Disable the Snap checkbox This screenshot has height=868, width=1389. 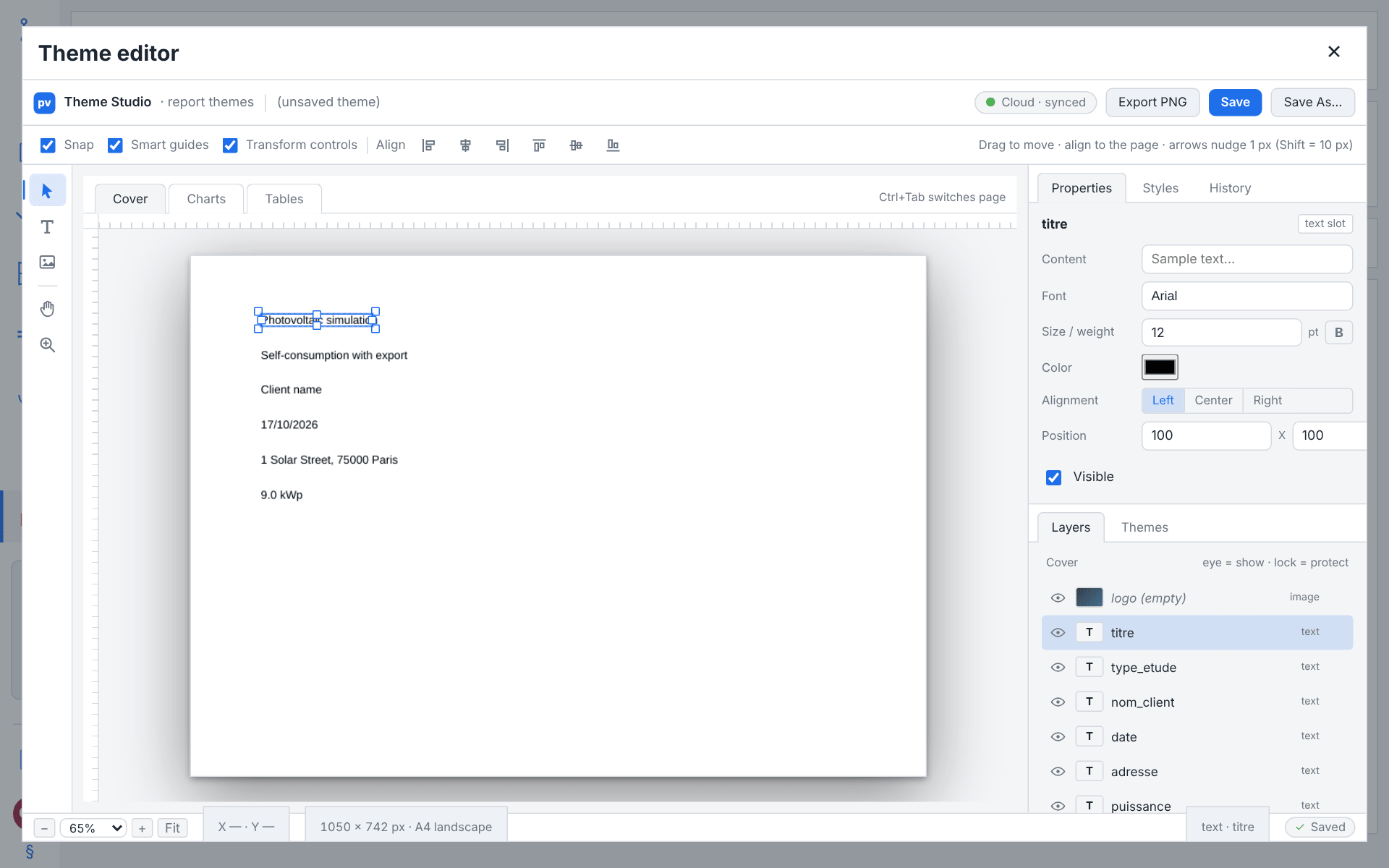(x=48, y=145)
